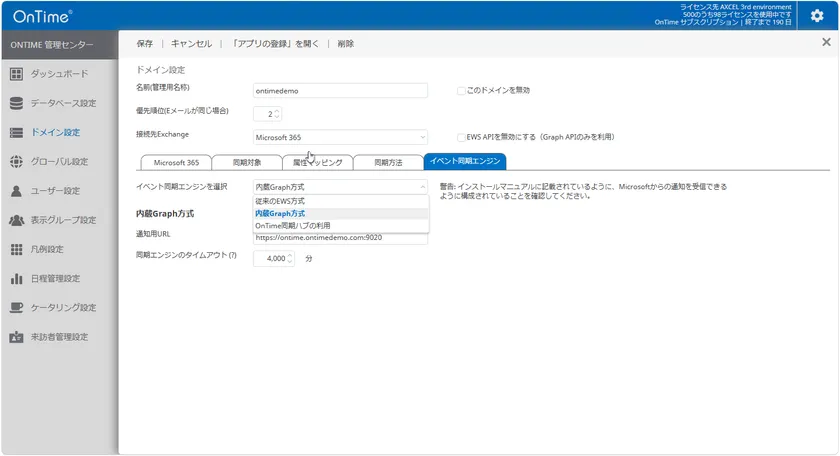Select 内蔵Graph方式 option in list
This screenshot has height=456, width=840.
341,213
